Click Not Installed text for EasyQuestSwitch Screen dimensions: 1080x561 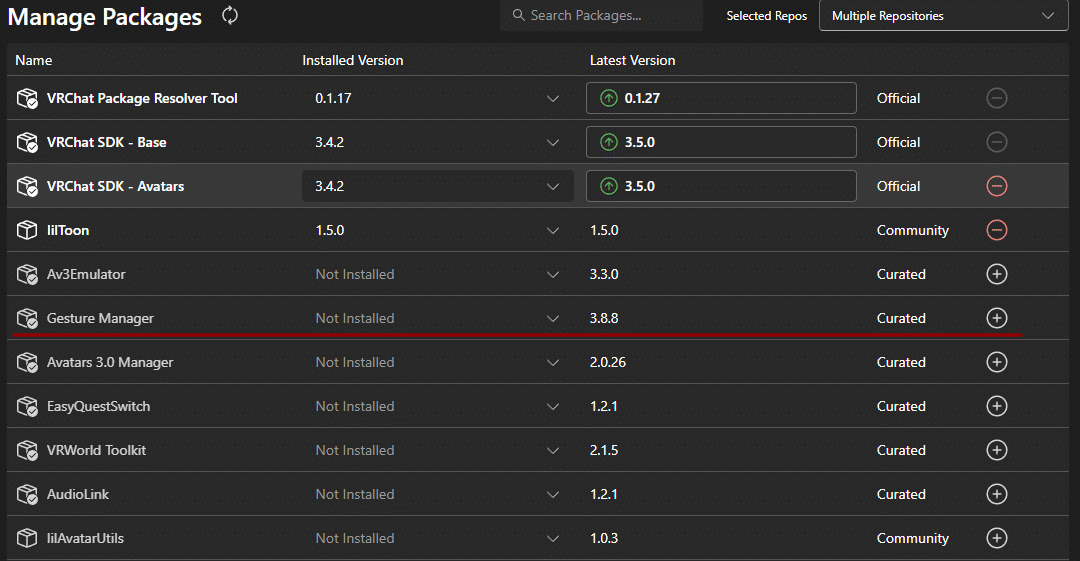[355, 406]
